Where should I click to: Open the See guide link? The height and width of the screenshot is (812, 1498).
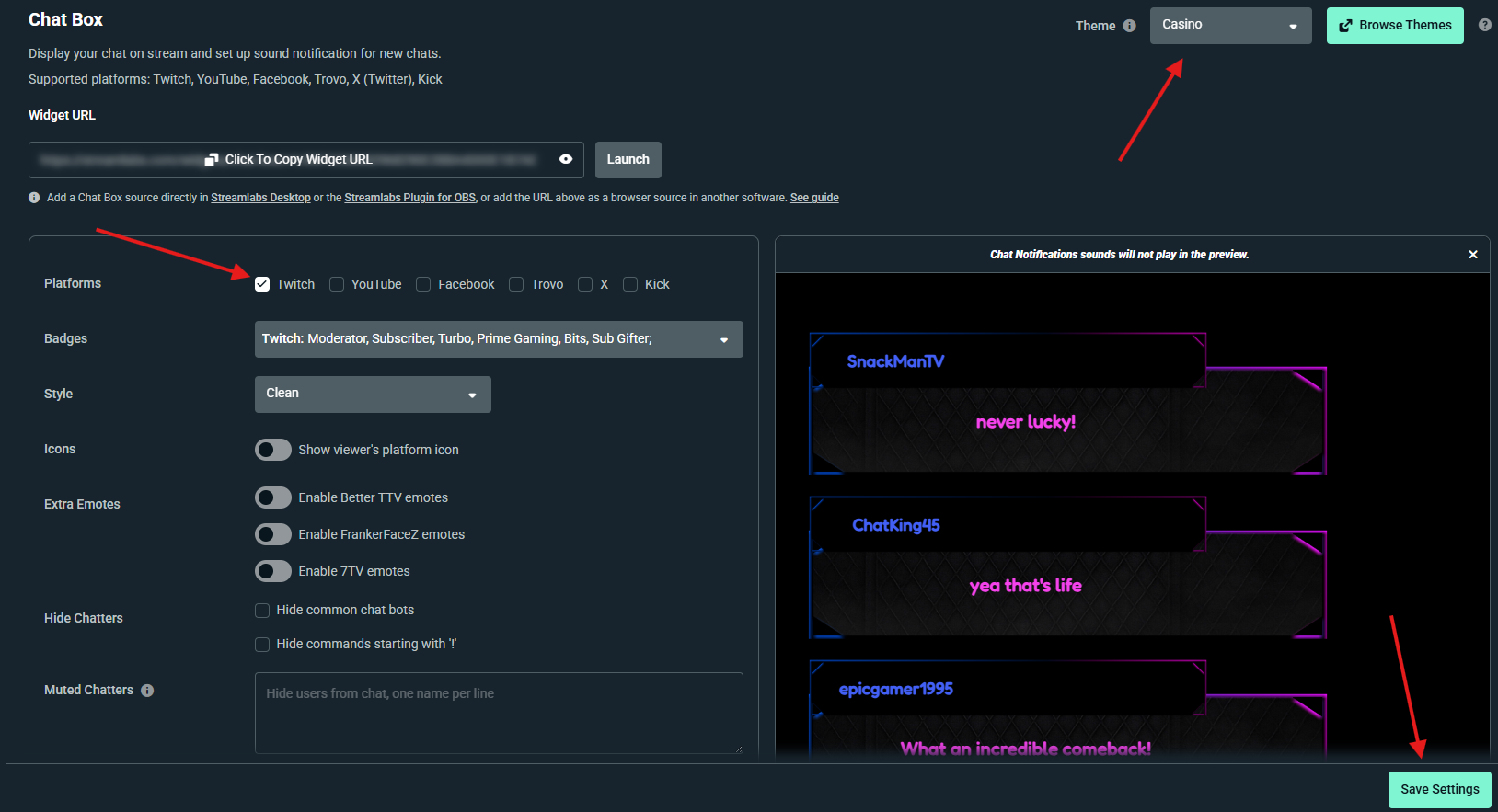[x=814, y=198]
